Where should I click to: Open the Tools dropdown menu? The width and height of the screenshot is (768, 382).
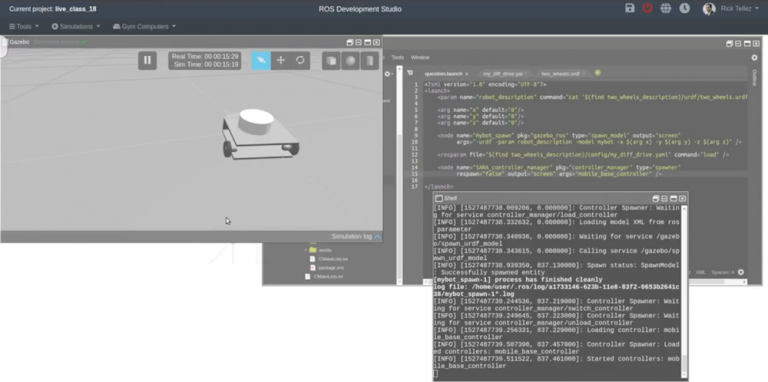click(x=24, y=26)
